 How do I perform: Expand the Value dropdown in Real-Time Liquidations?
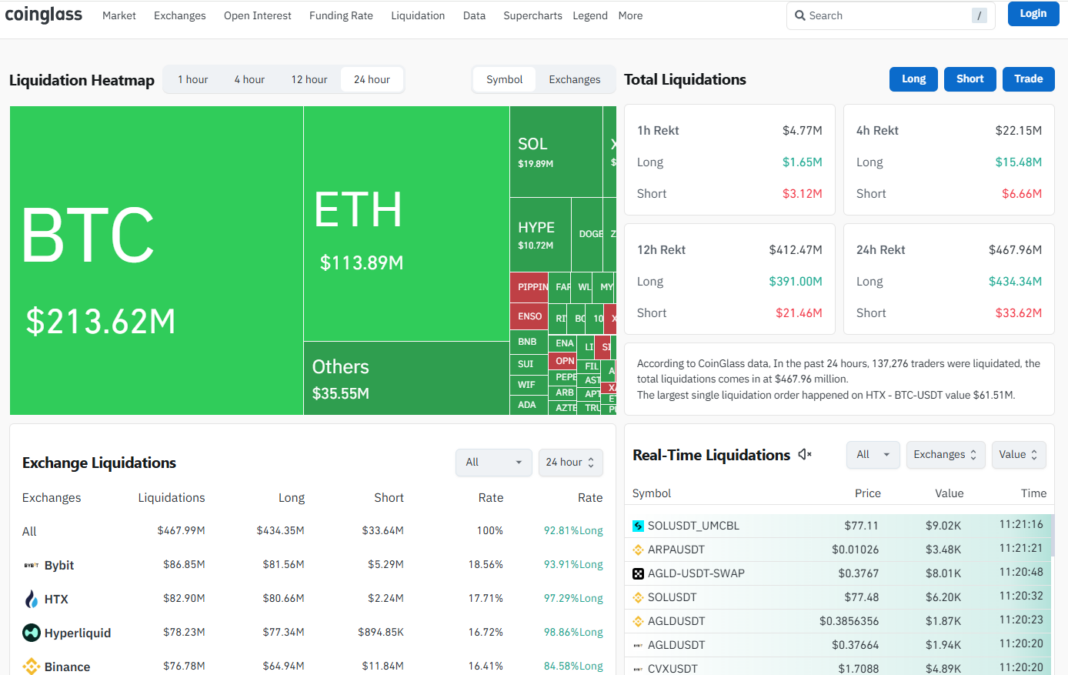pyautogui.click(x=1019, y=455)
